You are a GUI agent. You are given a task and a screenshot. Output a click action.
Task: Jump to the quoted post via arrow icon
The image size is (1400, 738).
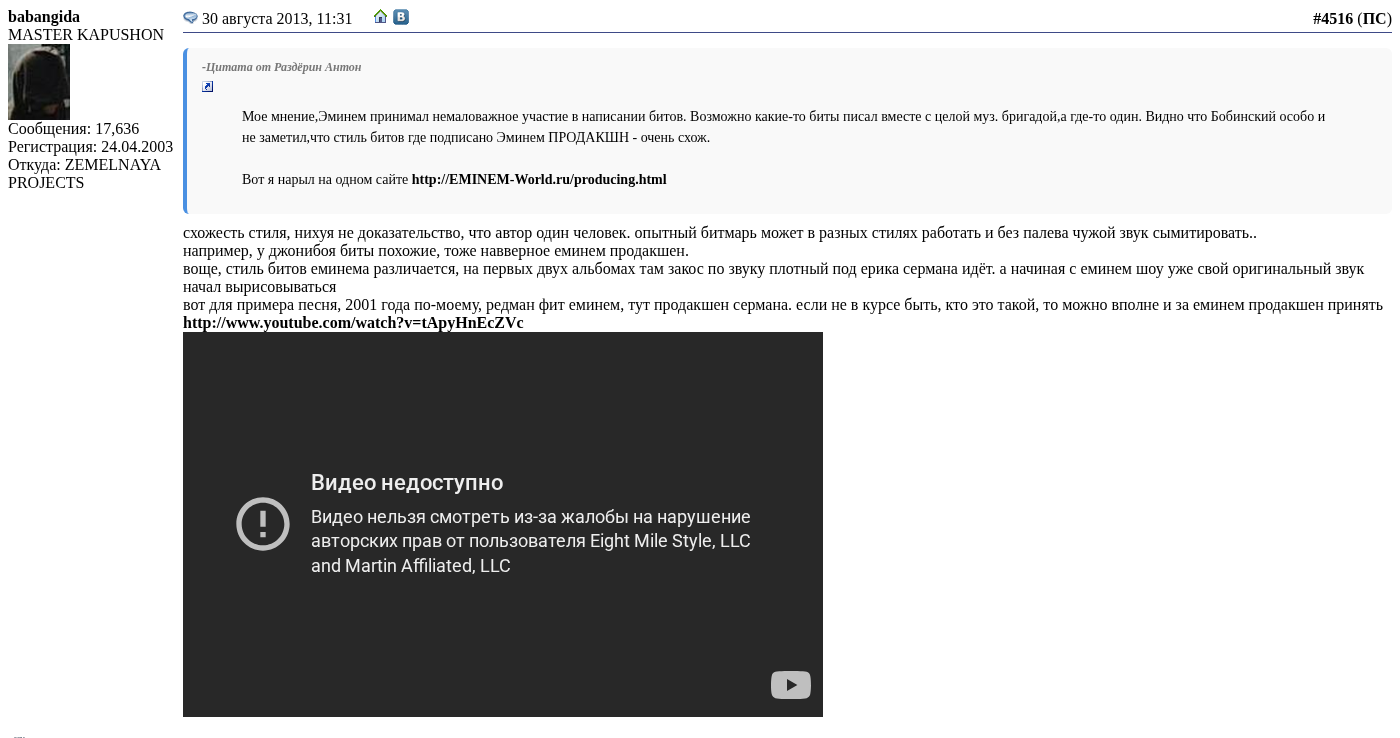(x=207, y=87)
